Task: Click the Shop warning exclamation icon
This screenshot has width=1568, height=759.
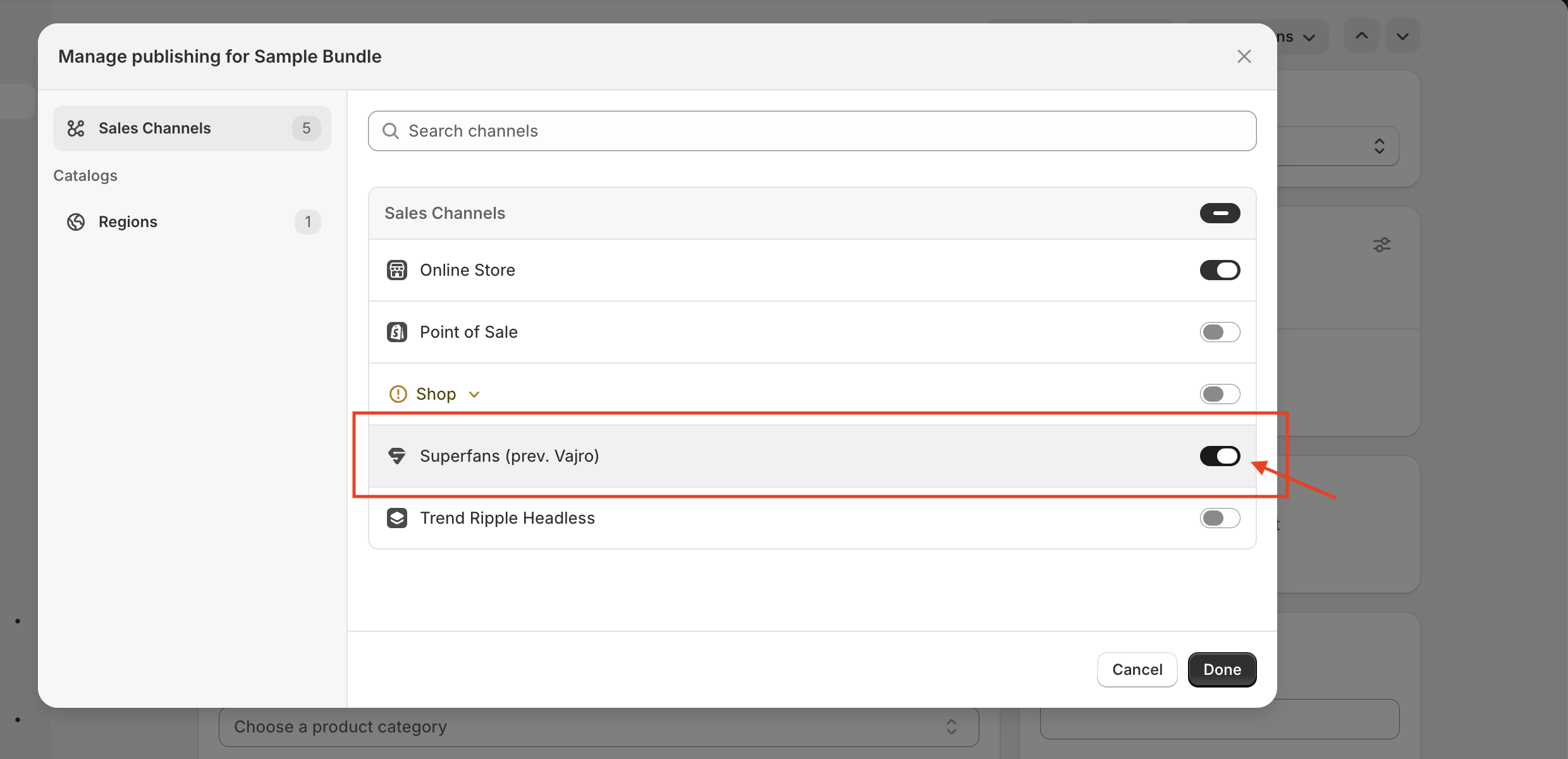Action: coord(398,394)
